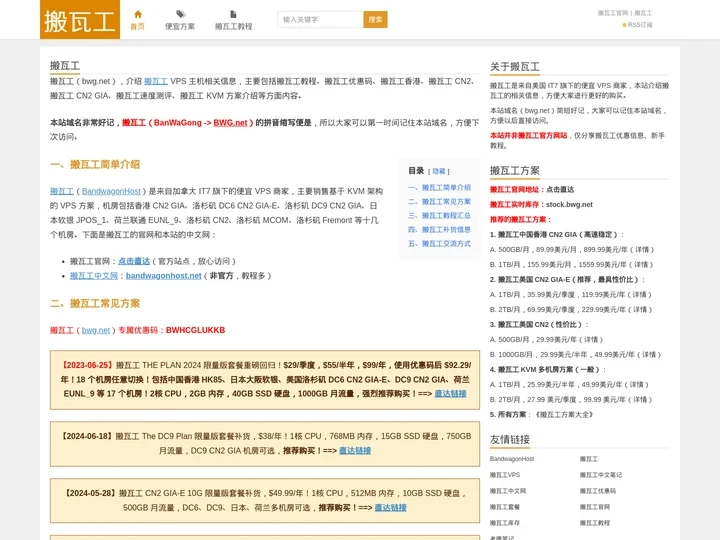Click the home icon in navigation
The height and width of the screenshot is (540, 720).
(x=138, y=14)
